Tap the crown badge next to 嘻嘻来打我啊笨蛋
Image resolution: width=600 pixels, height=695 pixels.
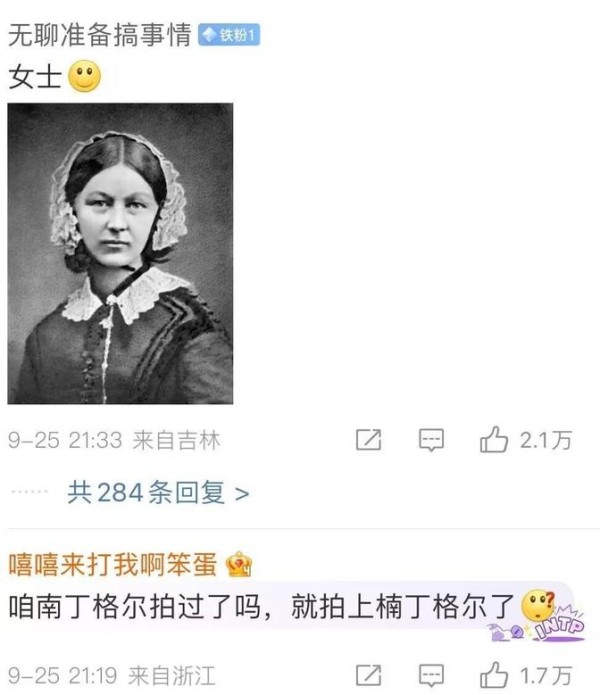pos(239,564)
